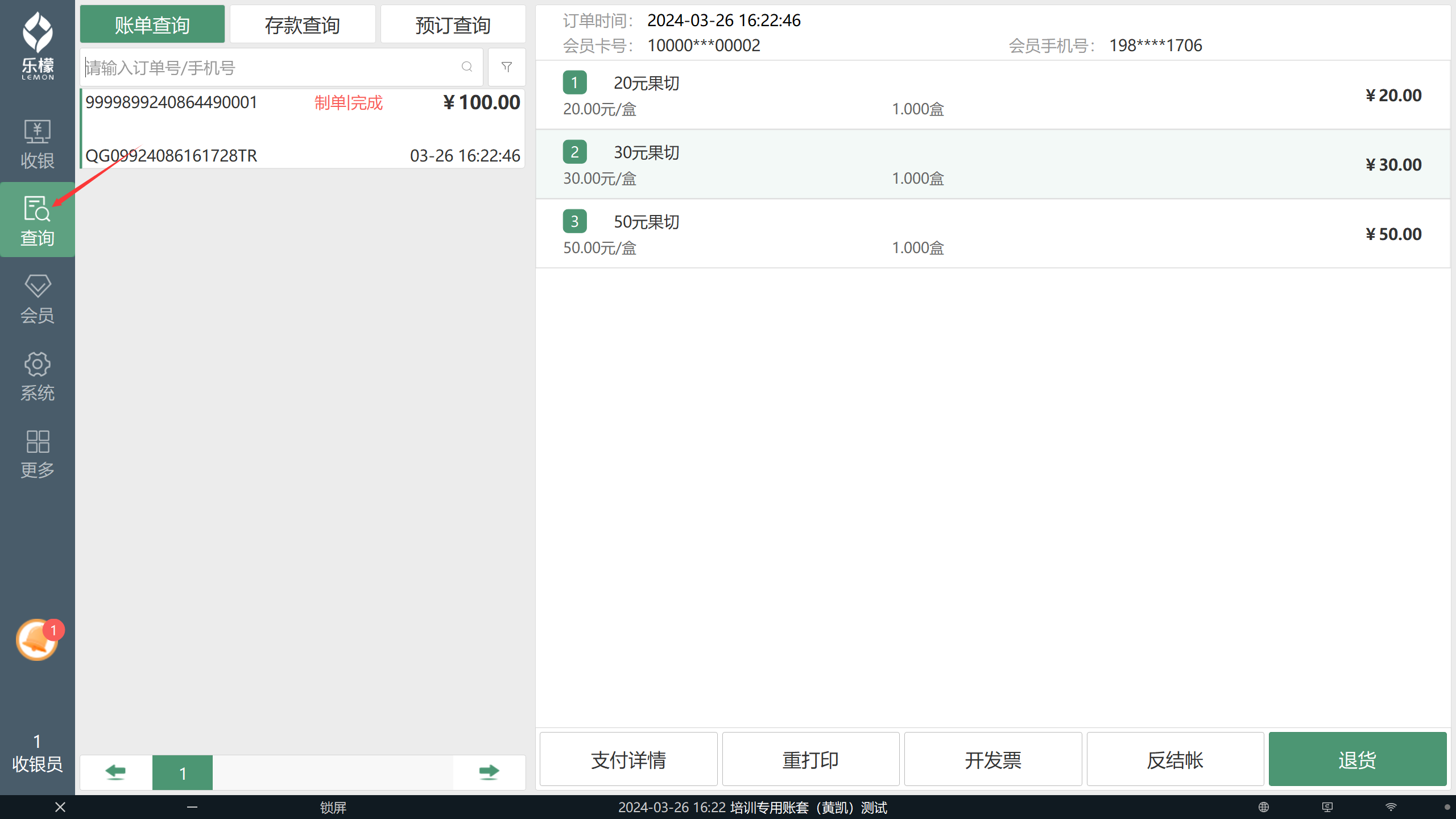Screen dimensions: 1456x819
Task: Click order amount ¥100.00
Action: (x=482, y=102)
